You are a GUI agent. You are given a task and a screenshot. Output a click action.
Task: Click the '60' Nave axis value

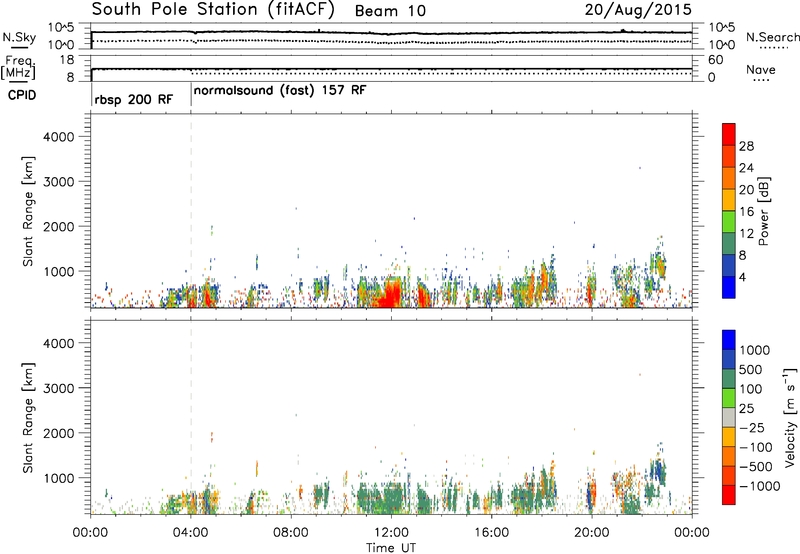716,60
